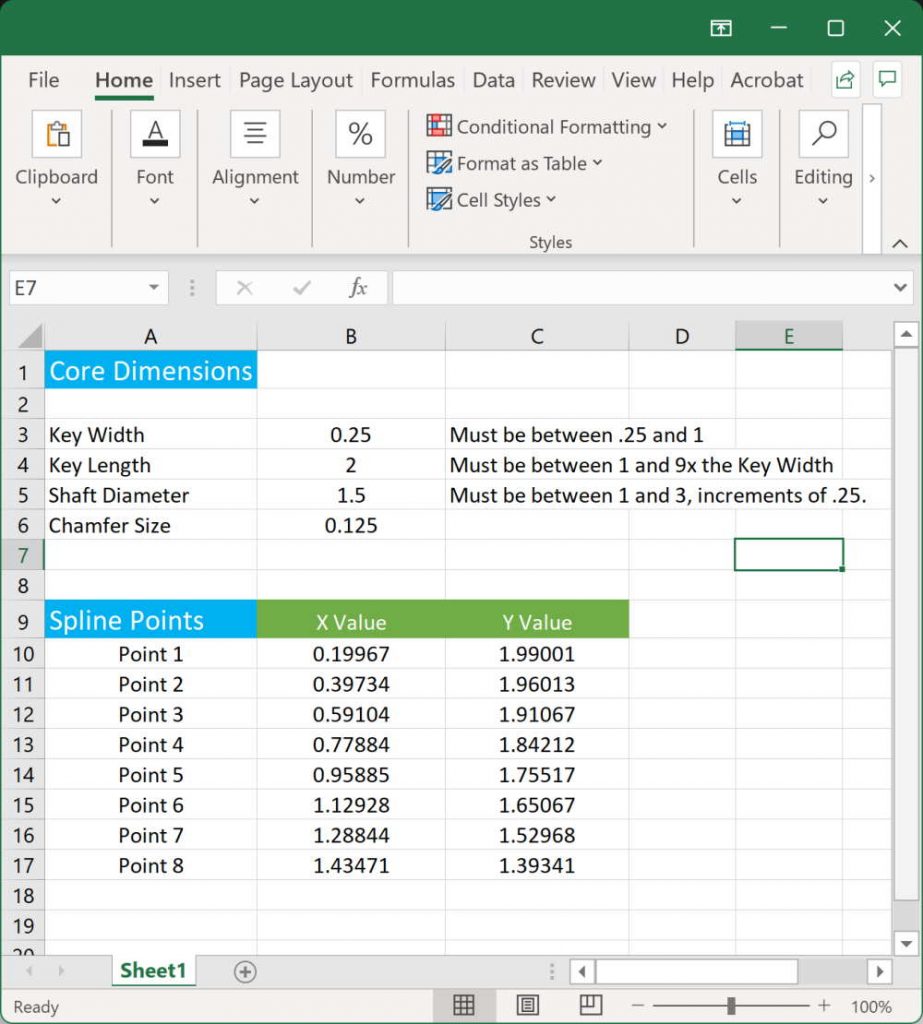Switch to the Page Layout tab
Image resolution: width=923 pixels, height=1024 pixels.
coord(296,80)
